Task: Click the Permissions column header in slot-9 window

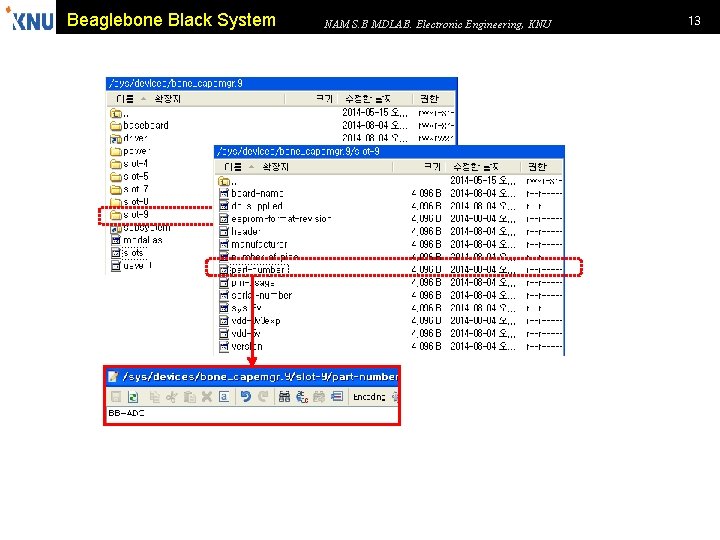Action: (537, 167)
